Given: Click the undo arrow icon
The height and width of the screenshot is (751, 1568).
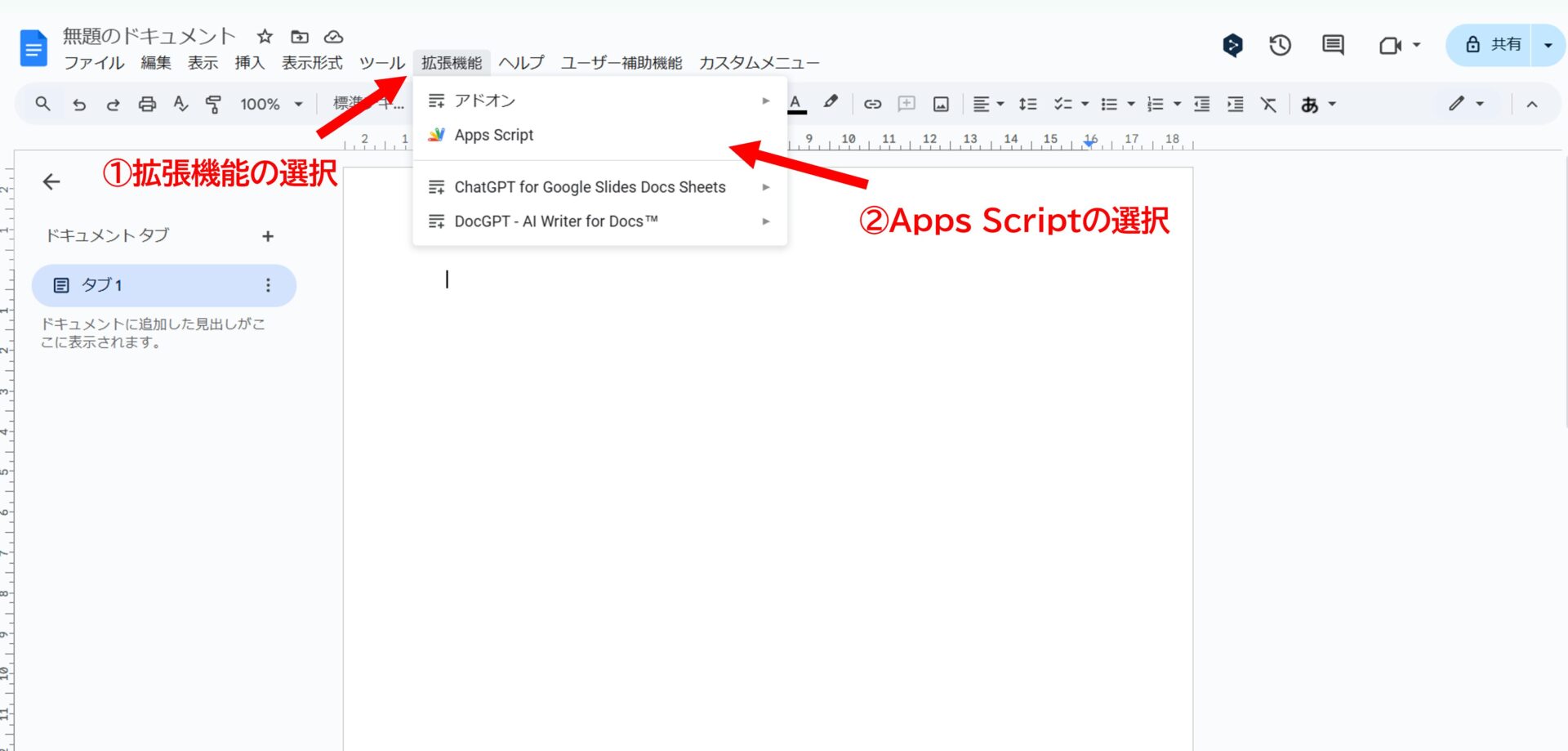Looking at the screenshot, I should [79, 104].
